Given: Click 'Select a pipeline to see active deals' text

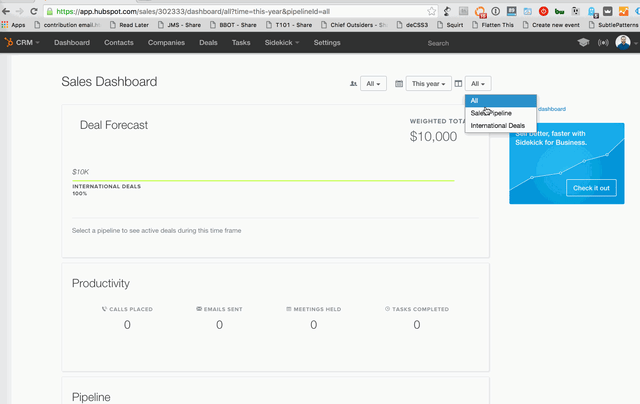Looking at the screenshot, I should 156,231.
